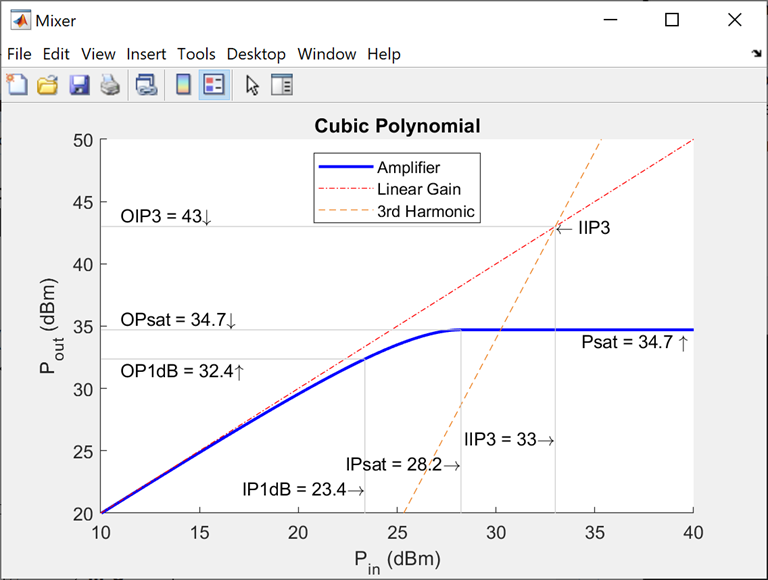Open the Help menu
The image size is (768, 580).
384,54
